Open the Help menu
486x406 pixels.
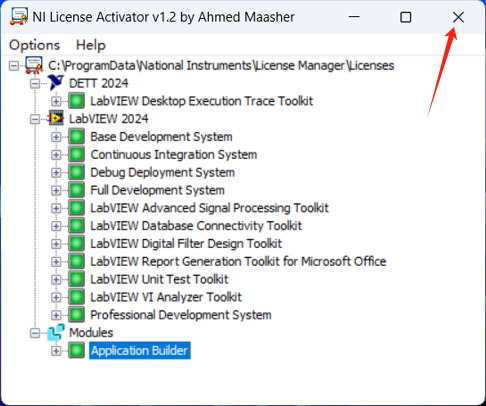tap(91, 45)
